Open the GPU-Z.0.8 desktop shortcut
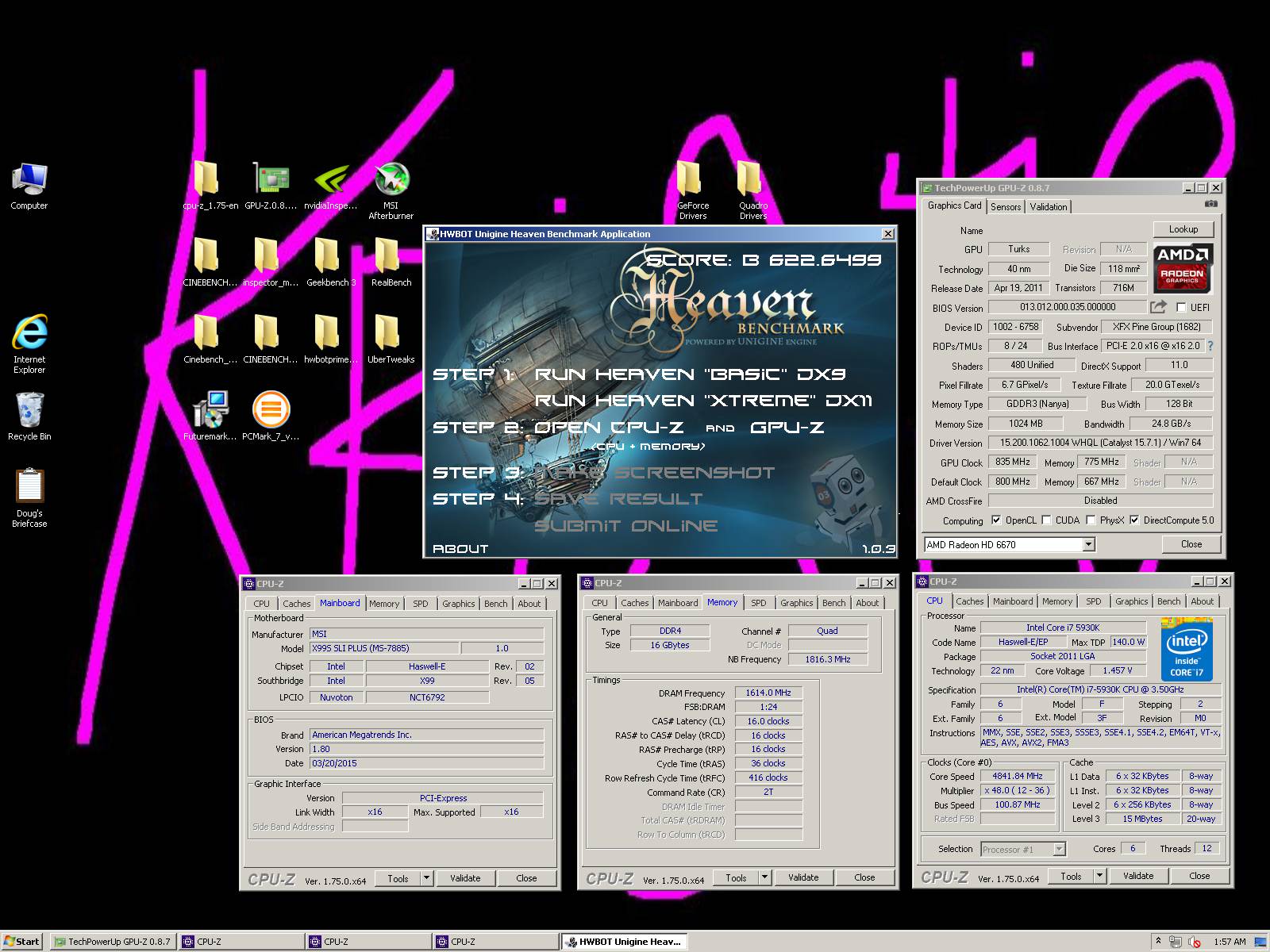1270x952 pixels. click(x=271, y=186)
